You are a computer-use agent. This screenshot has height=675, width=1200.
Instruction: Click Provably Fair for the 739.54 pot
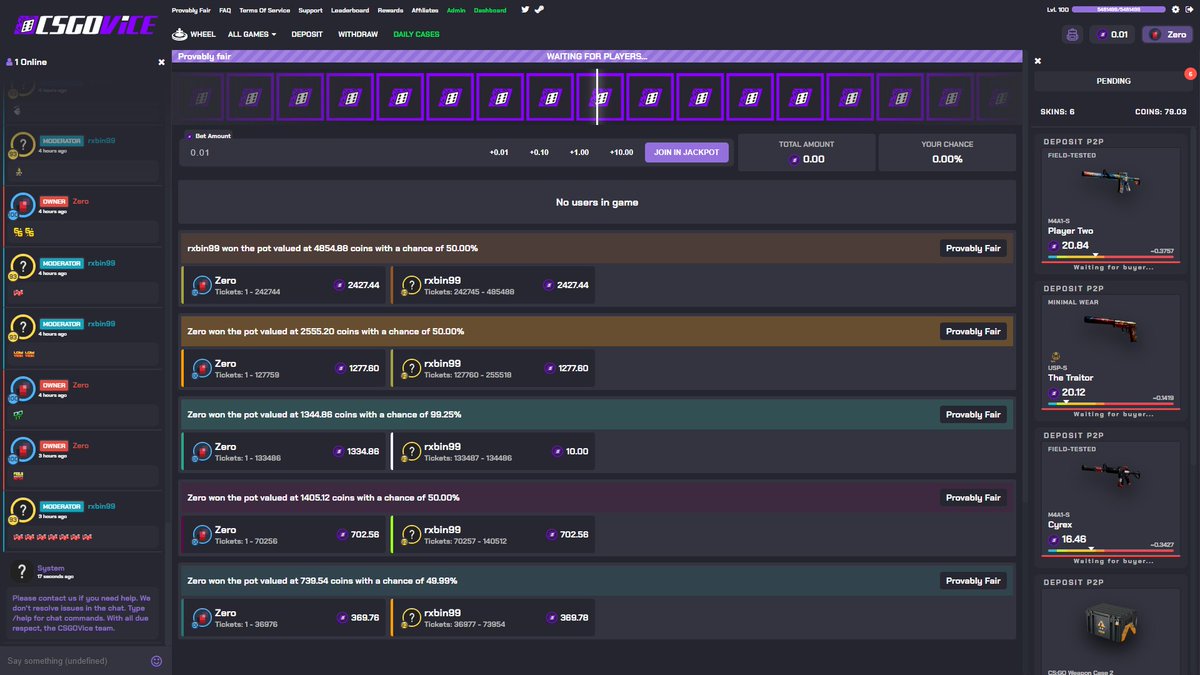click(x=973, y=580)
